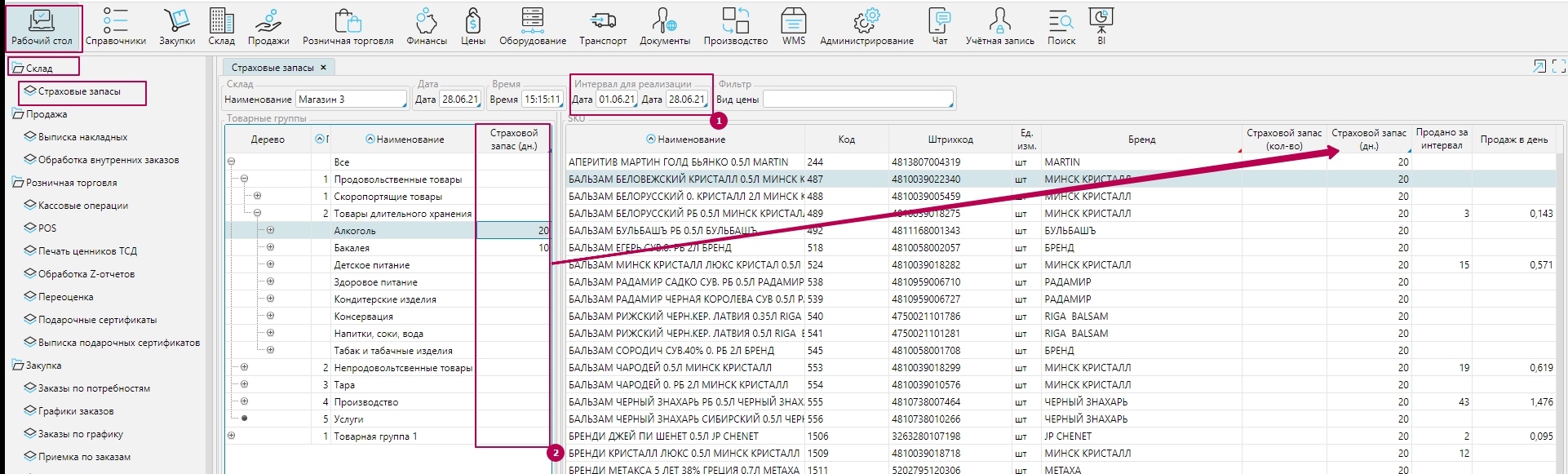Viewport: 1568px width, 474px height.
Task: Open Выписка накладных in sidebar
Action: [82, 137]
